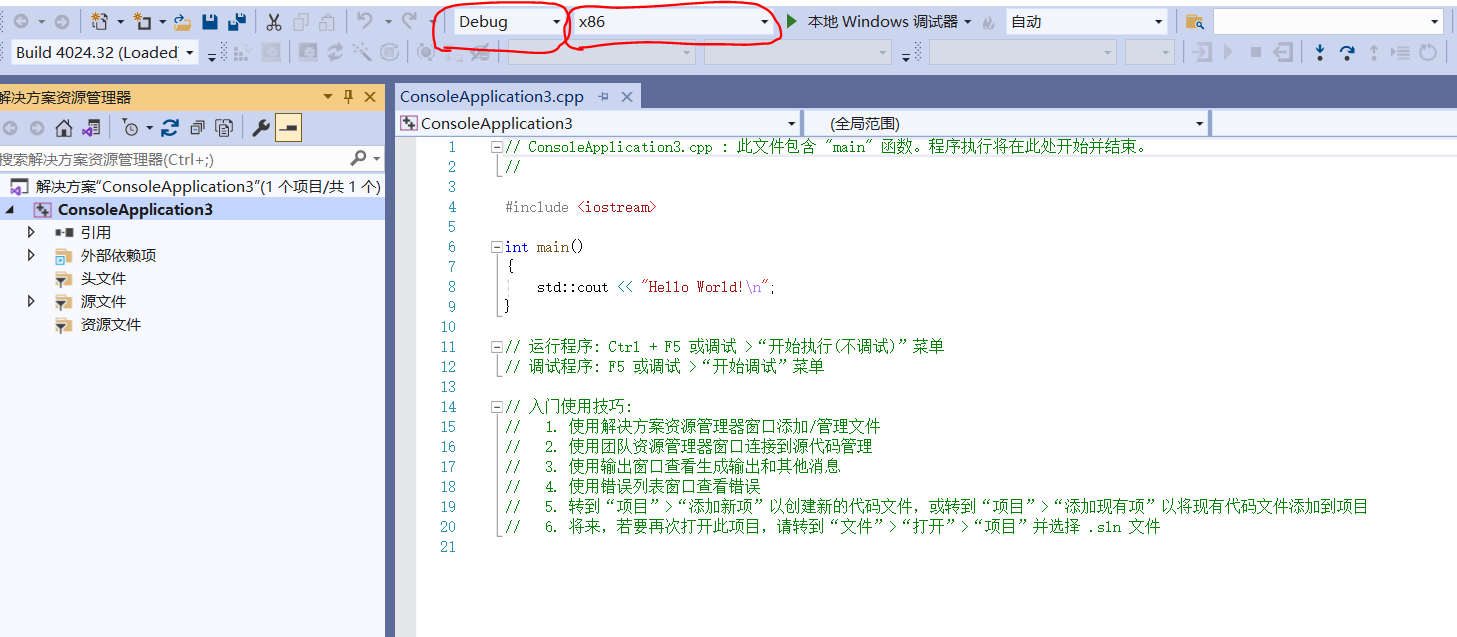The width and height of the screenshot is (1457, 637).
Task: Click the Home icon in Solution Explorer
Action: [x=62, y=128]
